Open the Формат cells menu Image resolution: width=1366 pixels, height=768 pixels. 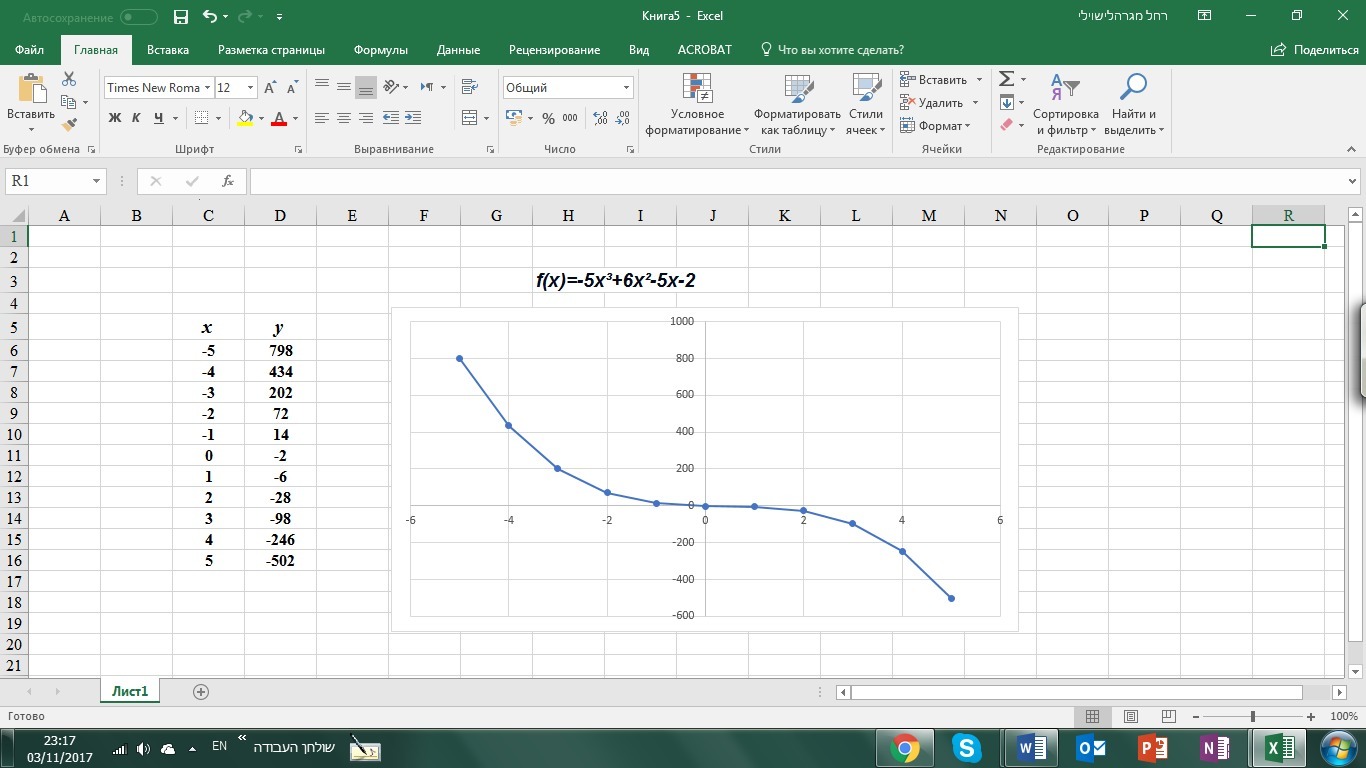(x=934, y=126)
